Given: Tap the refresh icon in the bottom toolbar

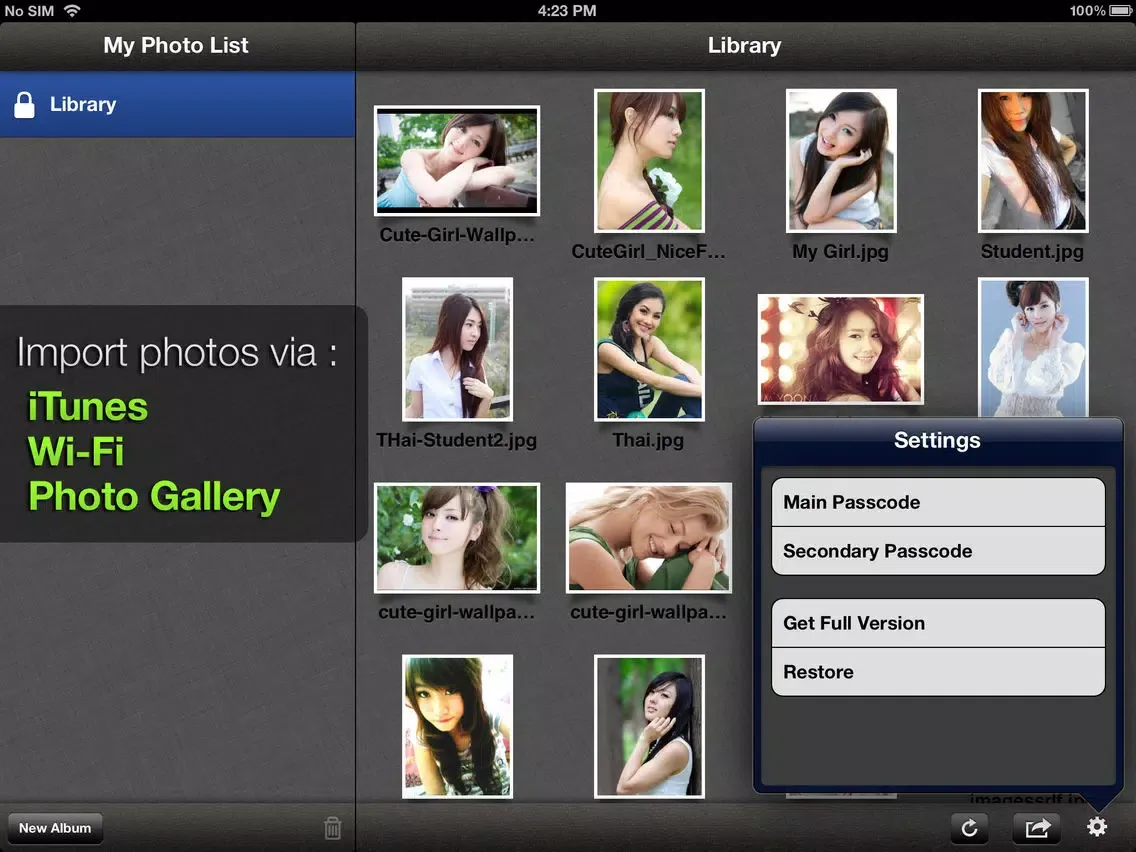Looking at the screenshot, I should point(969,827).
